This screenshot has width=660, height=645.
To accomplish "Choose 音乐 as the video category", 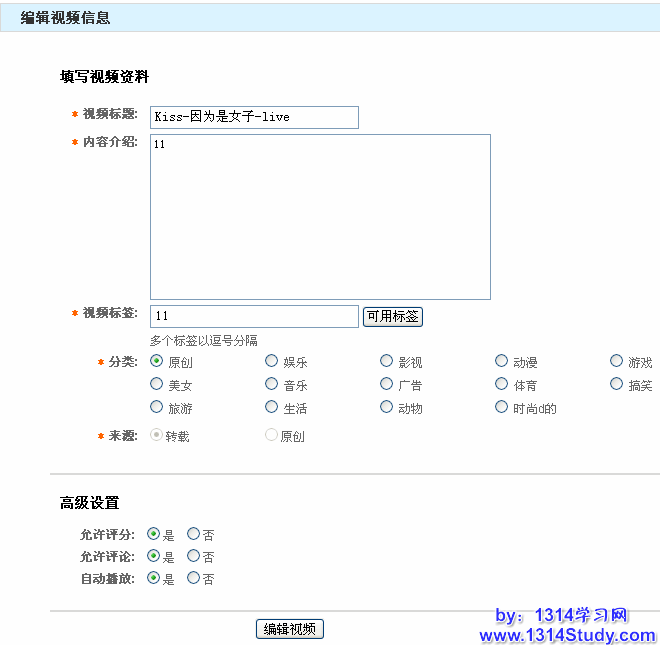I will tap(272, 384).
